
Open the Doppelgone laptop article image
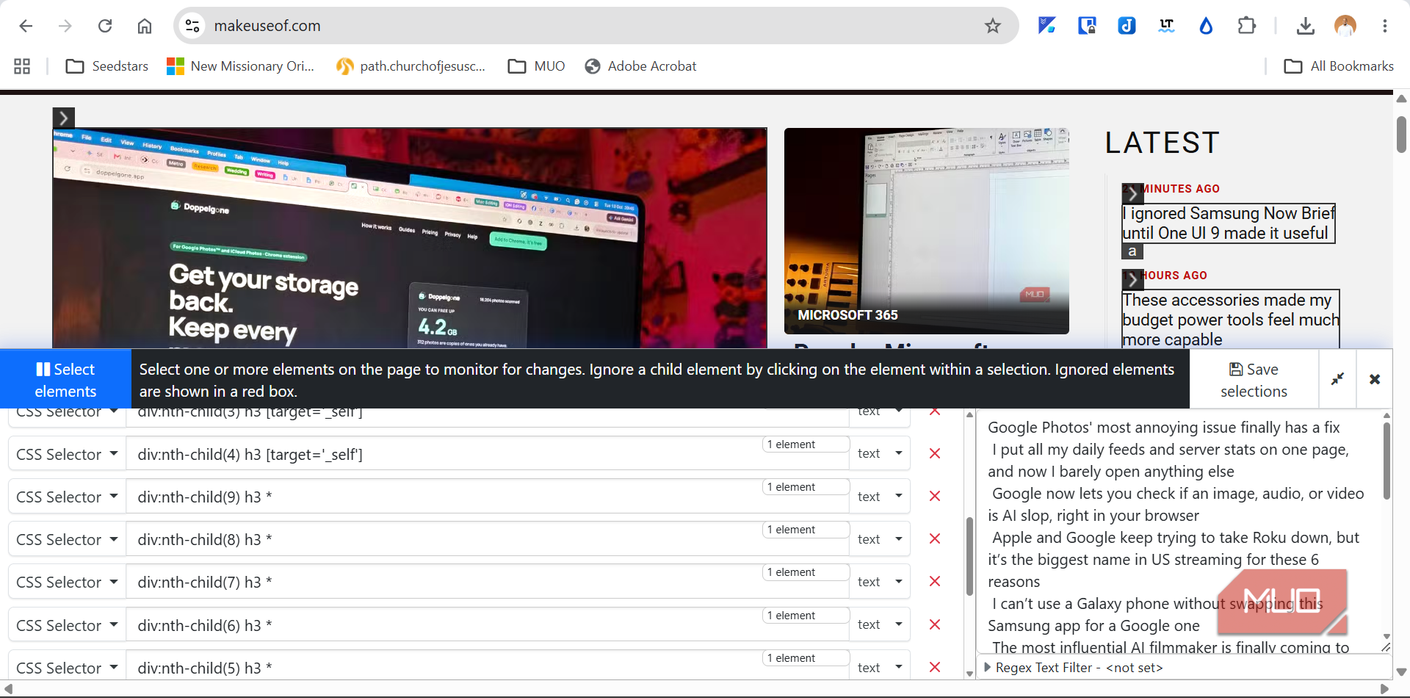(410, 238)
